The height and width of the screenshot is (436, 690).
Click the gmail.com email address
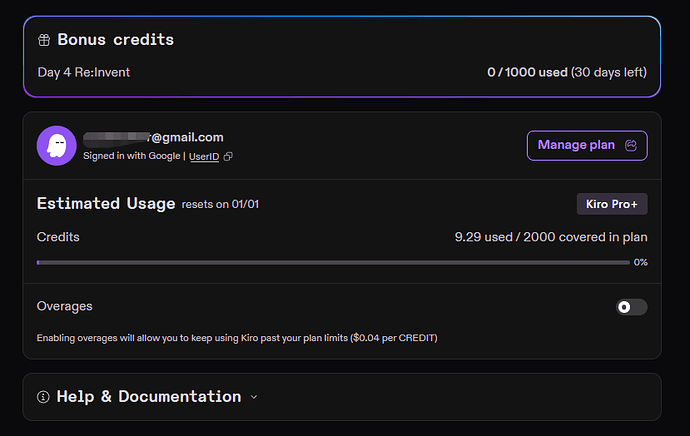pos(153,137)
